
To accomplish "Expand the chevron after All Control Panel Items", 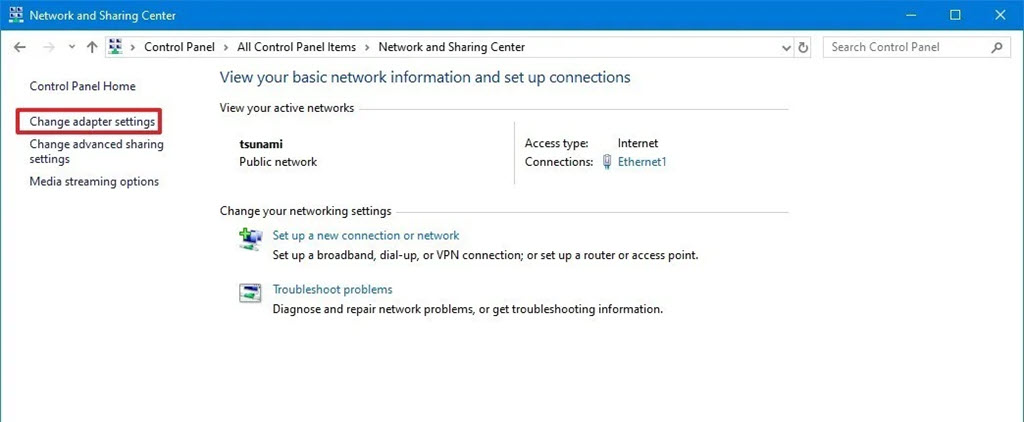I will click(x=368, y=47).
